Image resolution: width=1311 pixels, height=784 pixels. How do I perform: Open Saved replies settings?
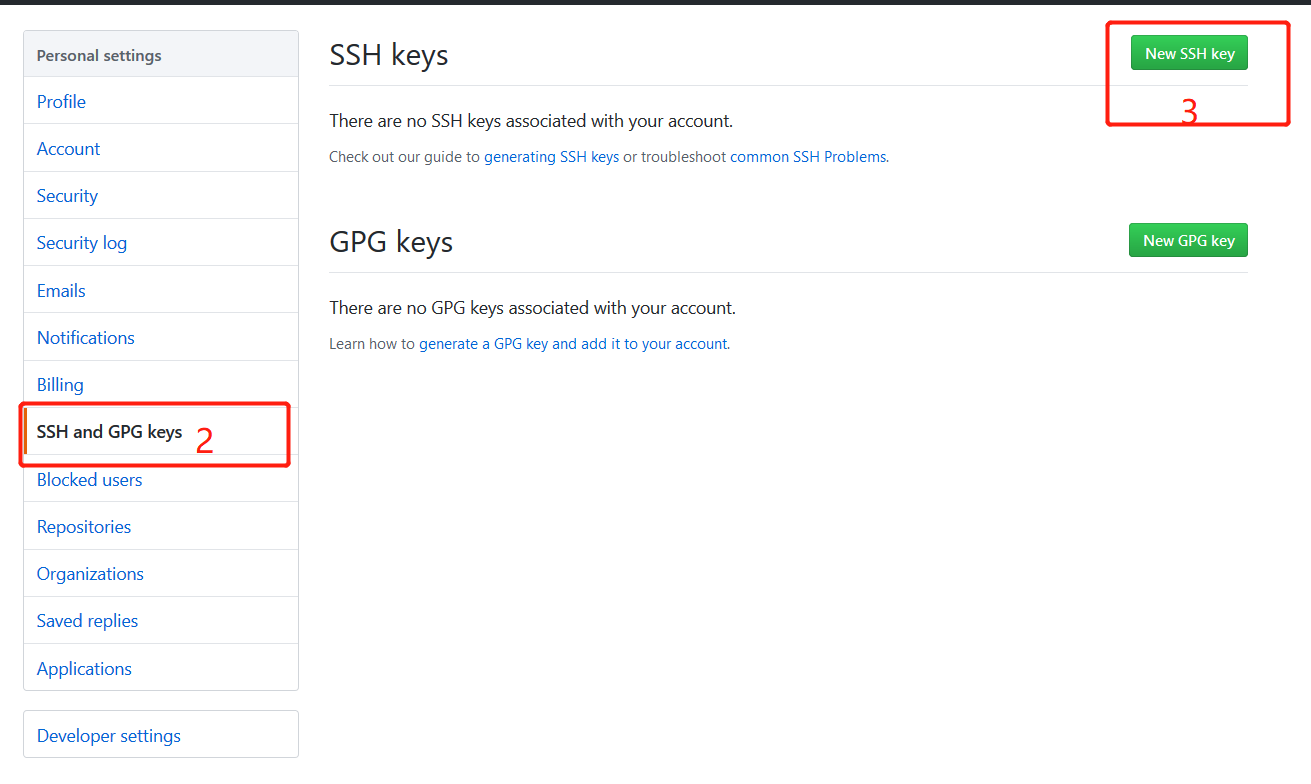(x=87, y=620)
